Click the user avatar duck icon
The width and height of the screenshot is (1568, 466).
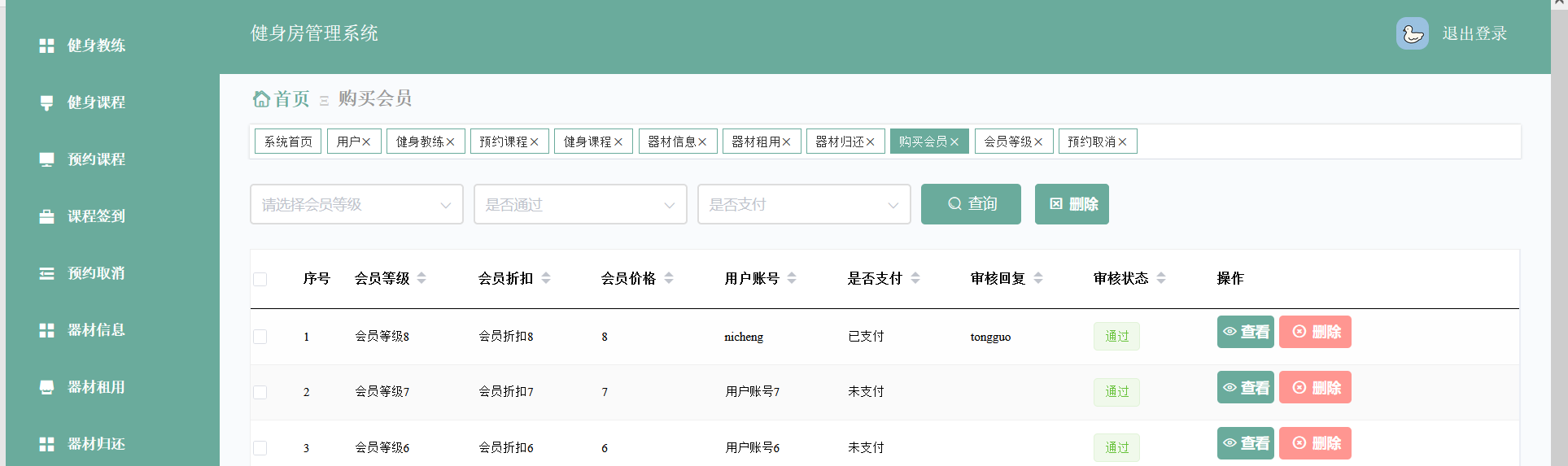1413,33
